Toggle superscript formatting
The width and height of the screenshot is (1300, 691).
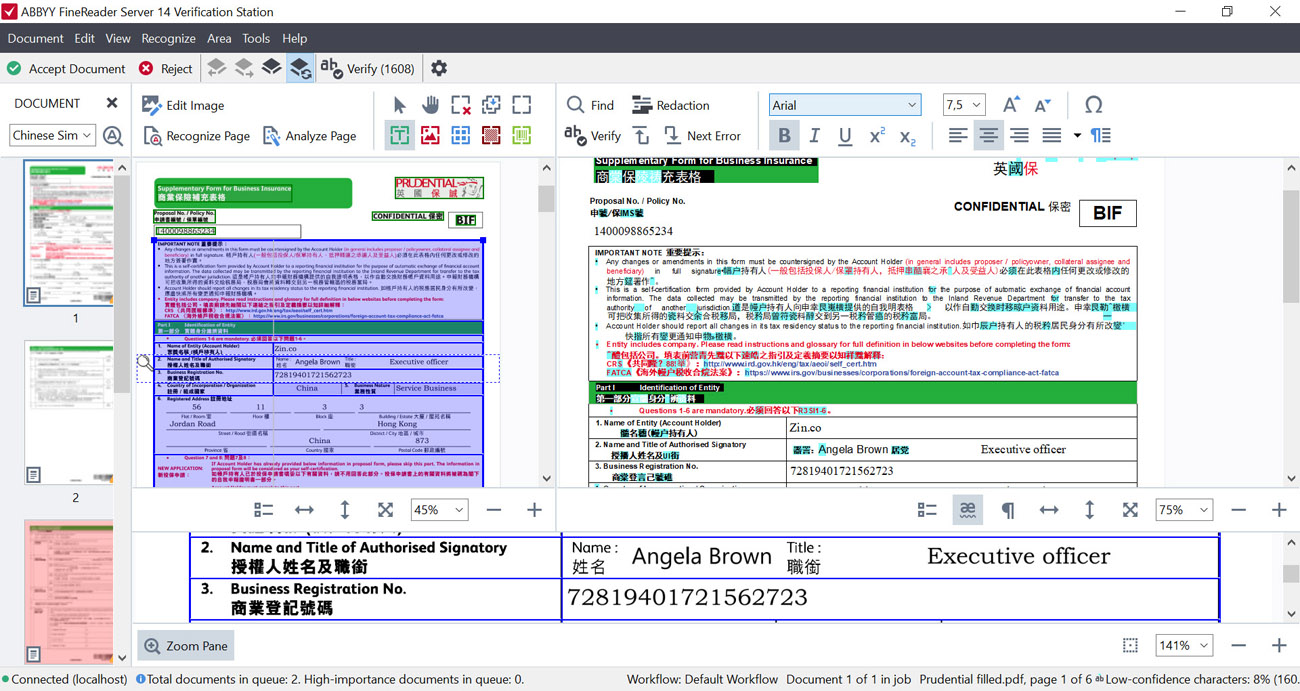pos(877,135)
